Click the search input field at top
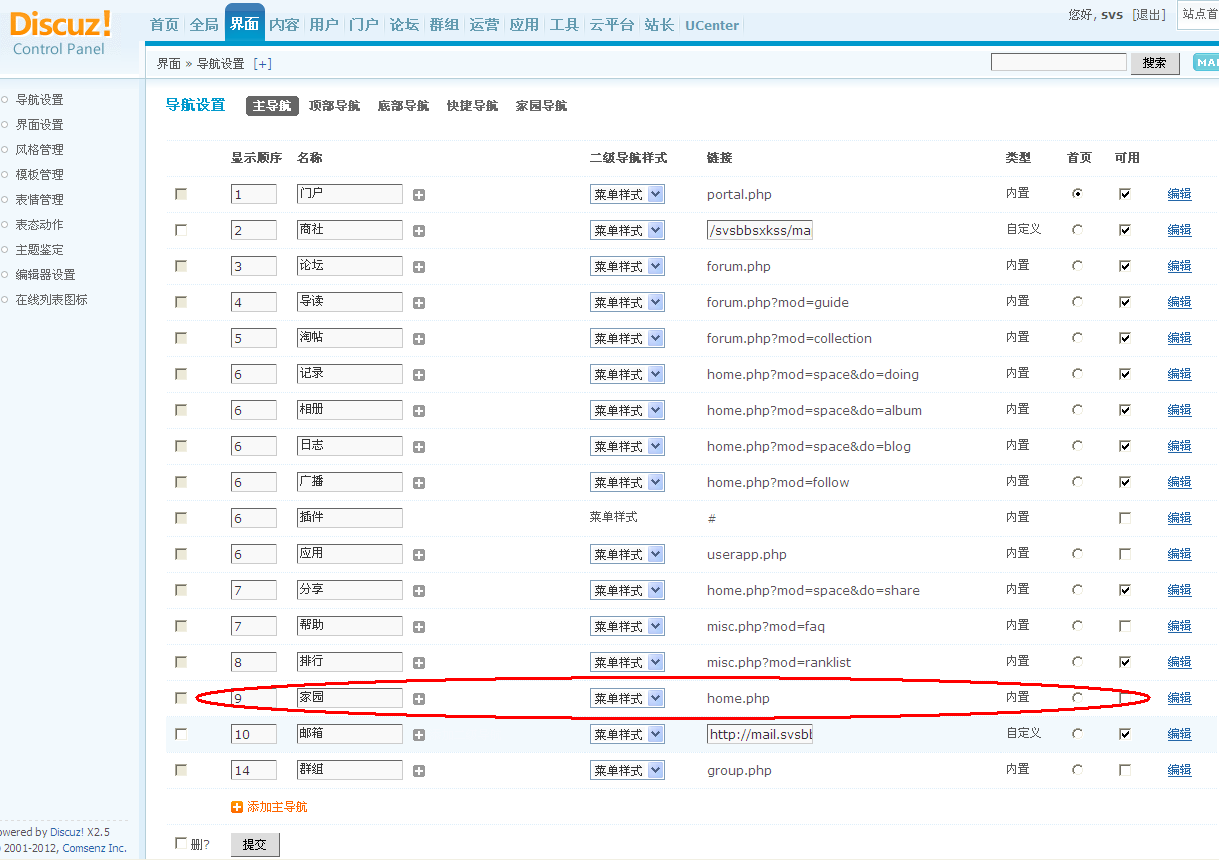This screenshot has width=1219, height=861. (x=1059, y=62)
